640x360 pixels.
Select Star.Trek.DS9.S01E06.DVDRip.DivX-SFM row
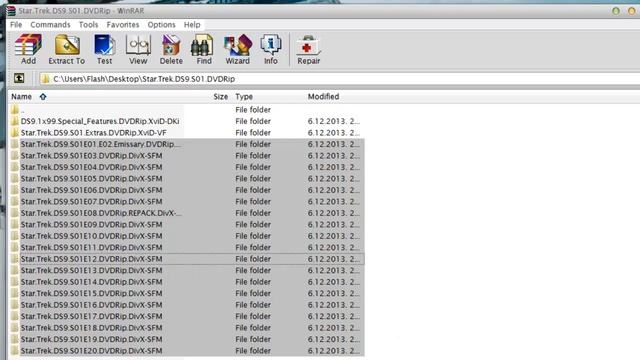186,190
